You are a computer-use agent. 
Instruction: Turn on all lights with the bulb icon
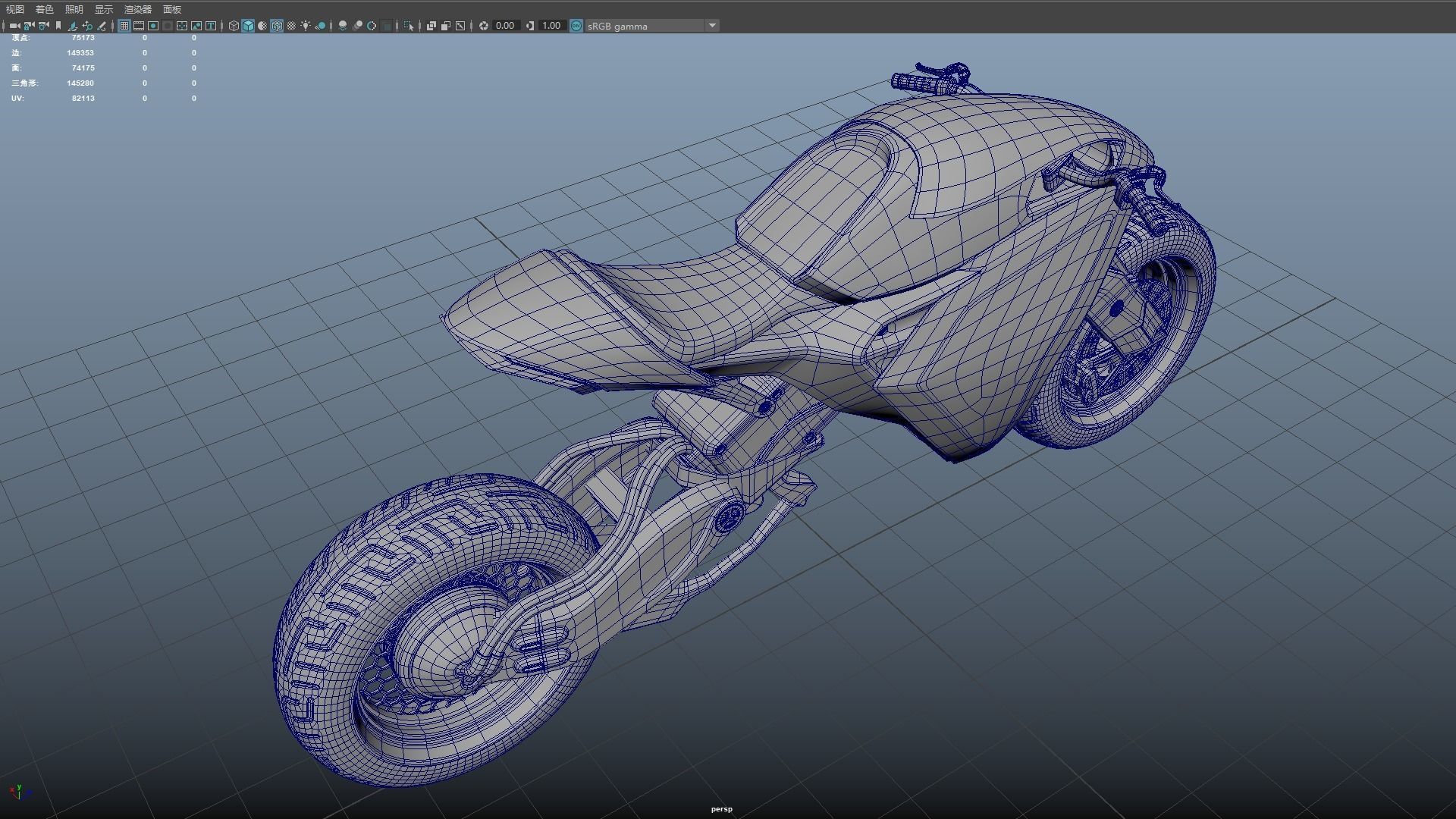click(305, 25)
